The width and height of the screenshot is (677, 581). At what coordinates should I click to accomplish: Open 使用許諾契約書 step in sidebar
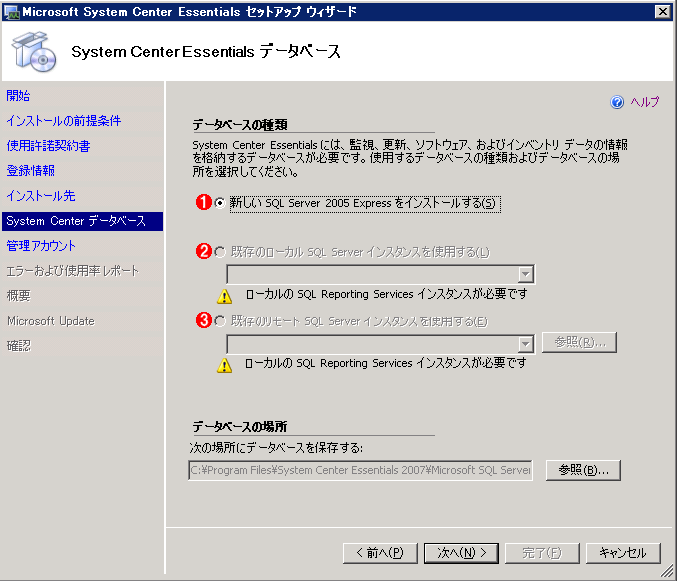48,146
